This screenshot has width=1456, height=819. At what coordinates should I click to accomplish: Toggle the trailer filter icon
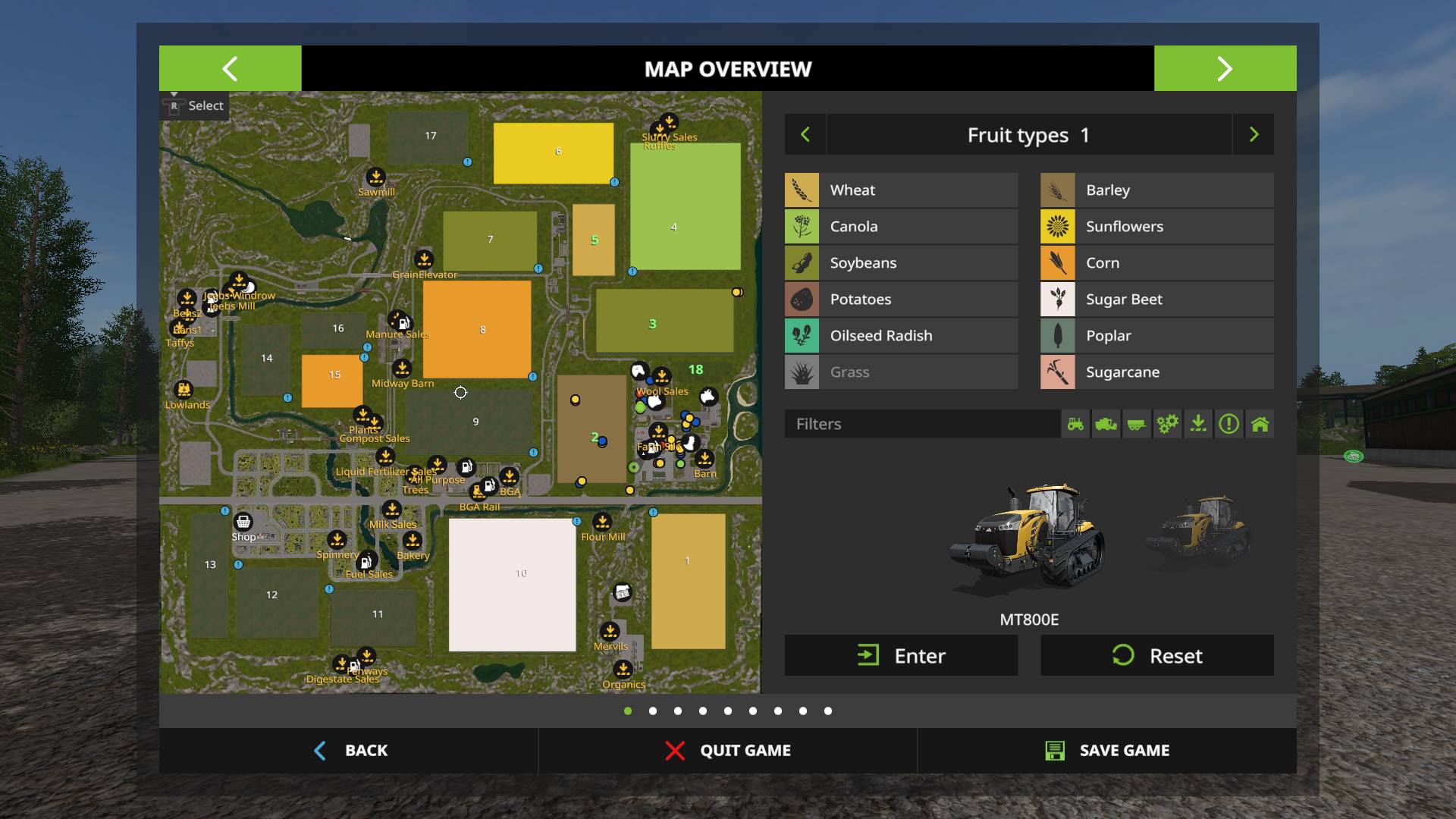point(1136,424)
